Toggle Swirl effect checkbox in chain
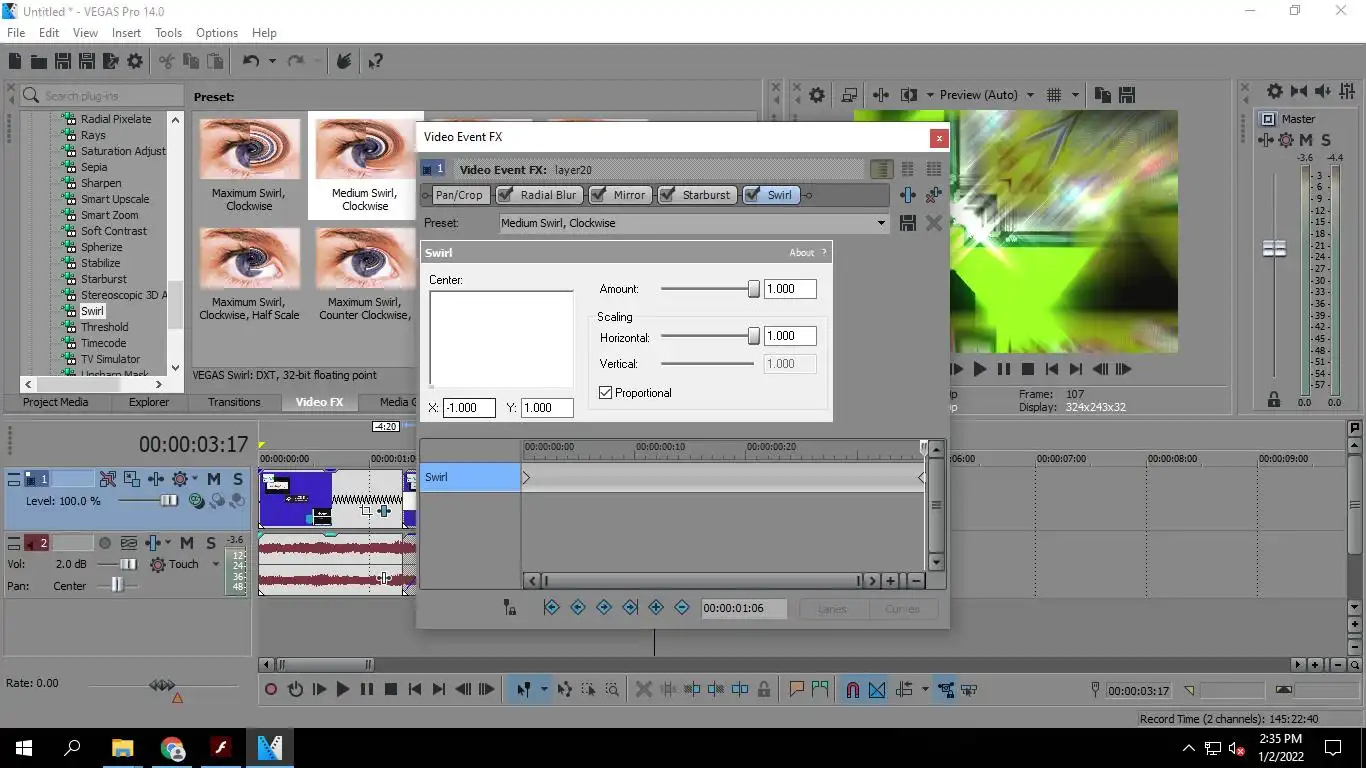 point(753,195)
